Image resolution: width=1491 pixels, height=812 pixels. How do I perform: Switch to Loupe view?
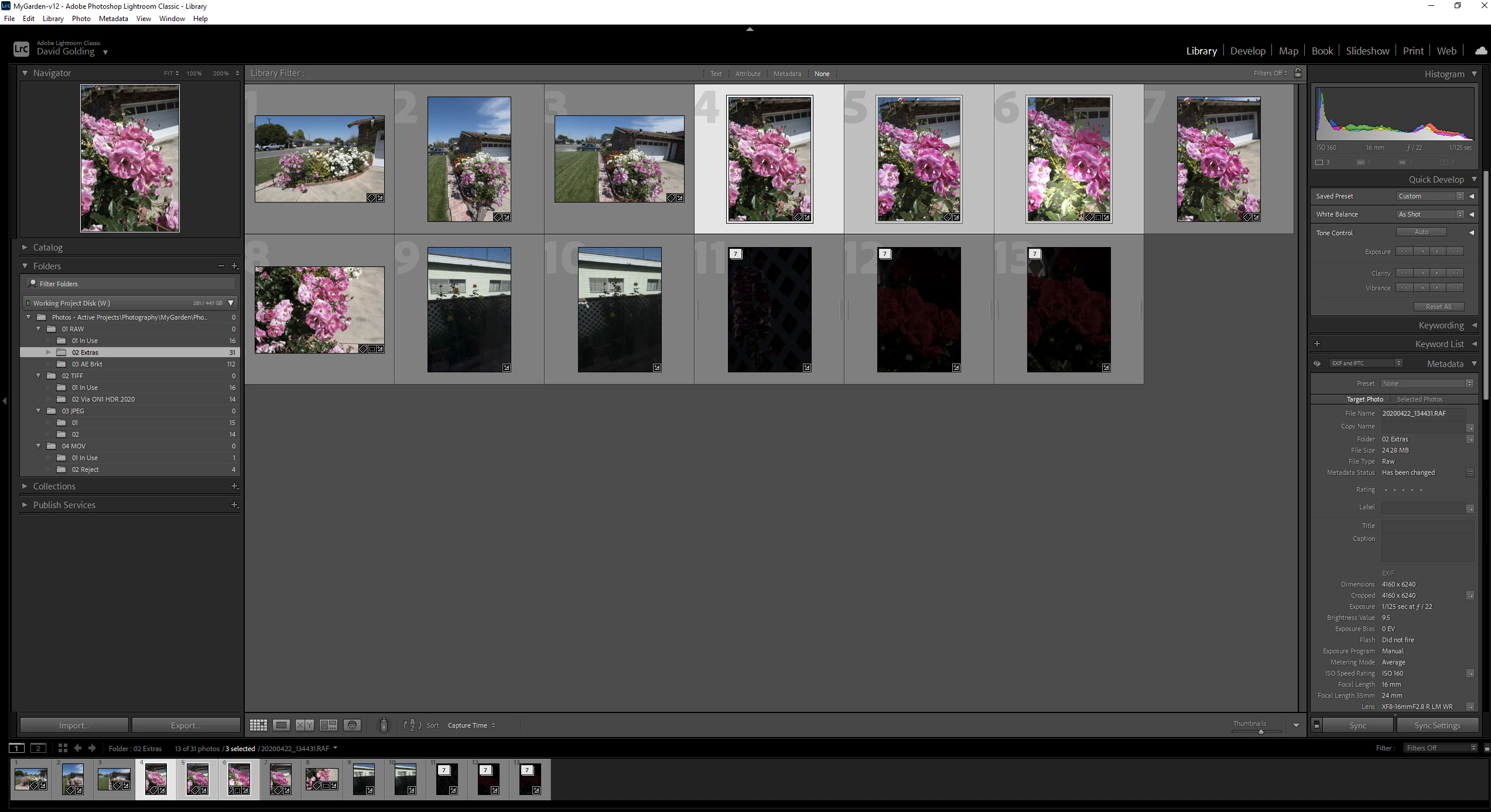[281, 725]
